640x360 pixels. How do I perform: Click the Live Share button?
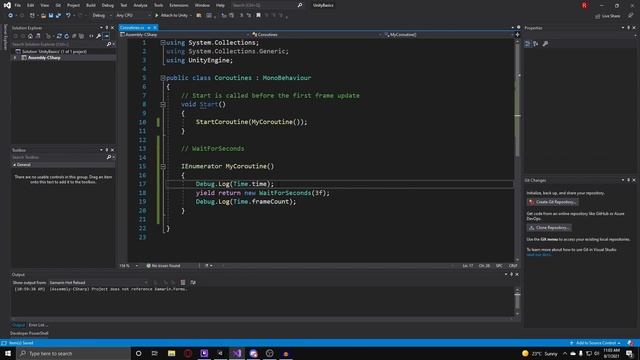[608, 16]
